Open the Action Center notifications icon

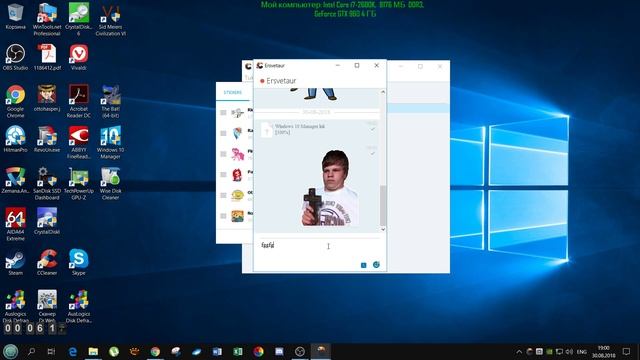click(627, 351)
